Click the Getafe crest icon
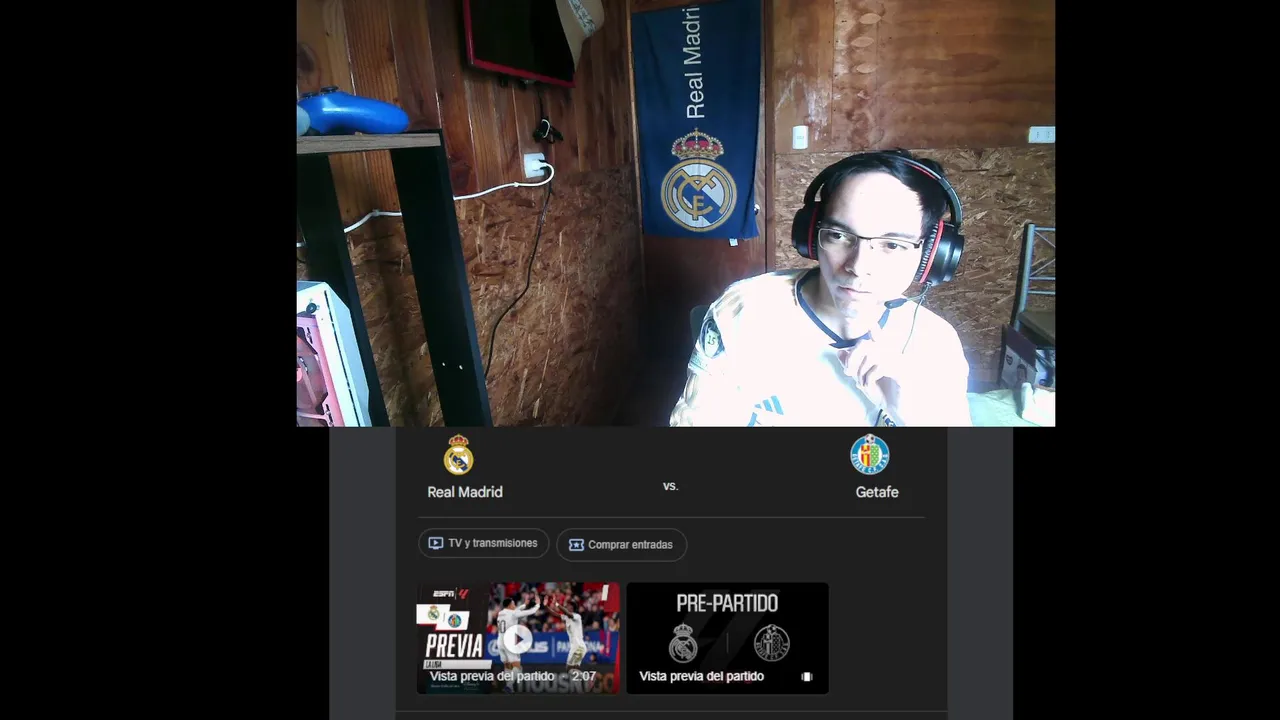The height and width of the screenshot is (720, 1280). pyautogui.click(x=869, y=455)
